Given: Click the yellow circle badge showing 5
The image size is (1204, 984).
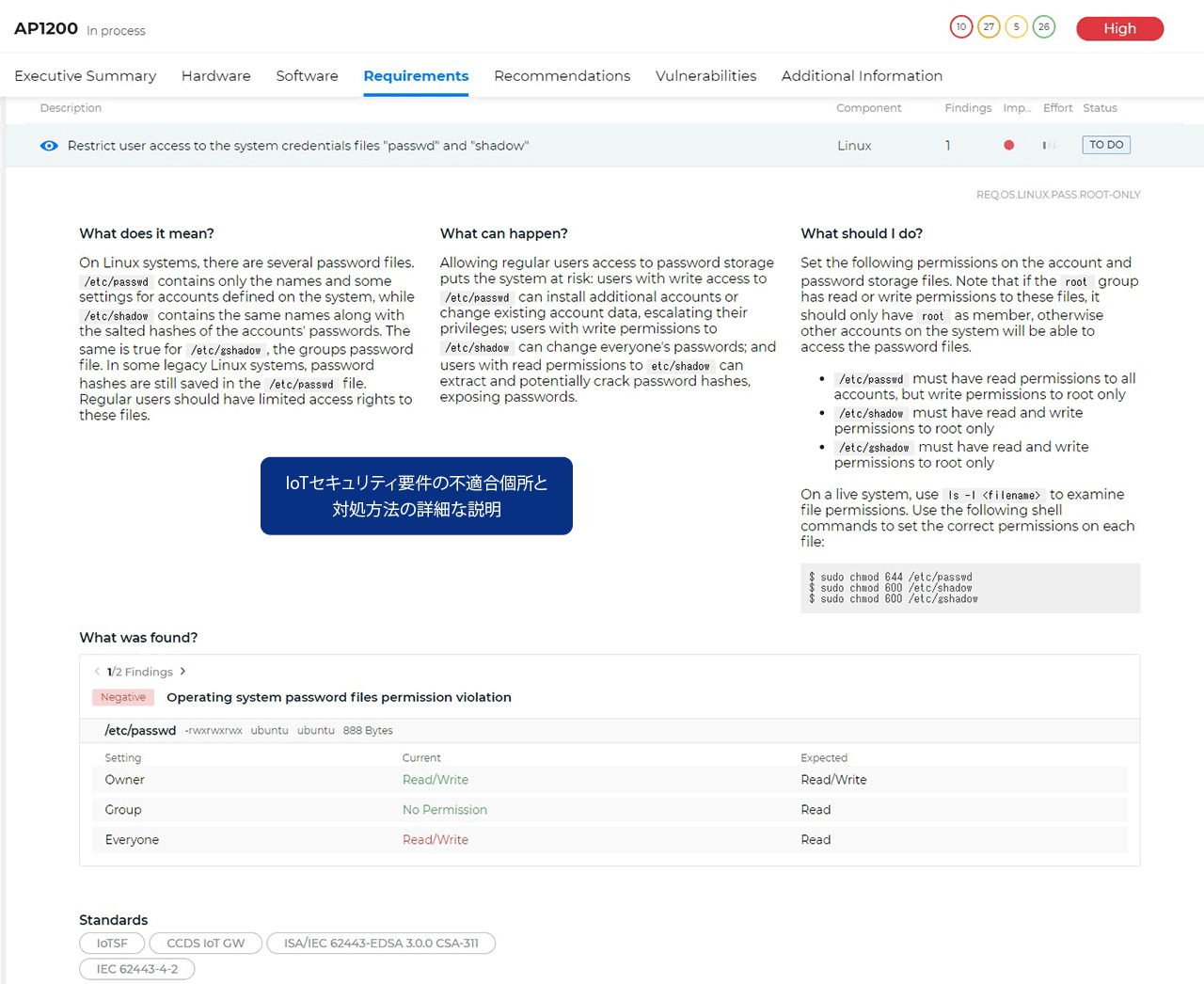Looking at the screenshot, I should [1016, 27].
